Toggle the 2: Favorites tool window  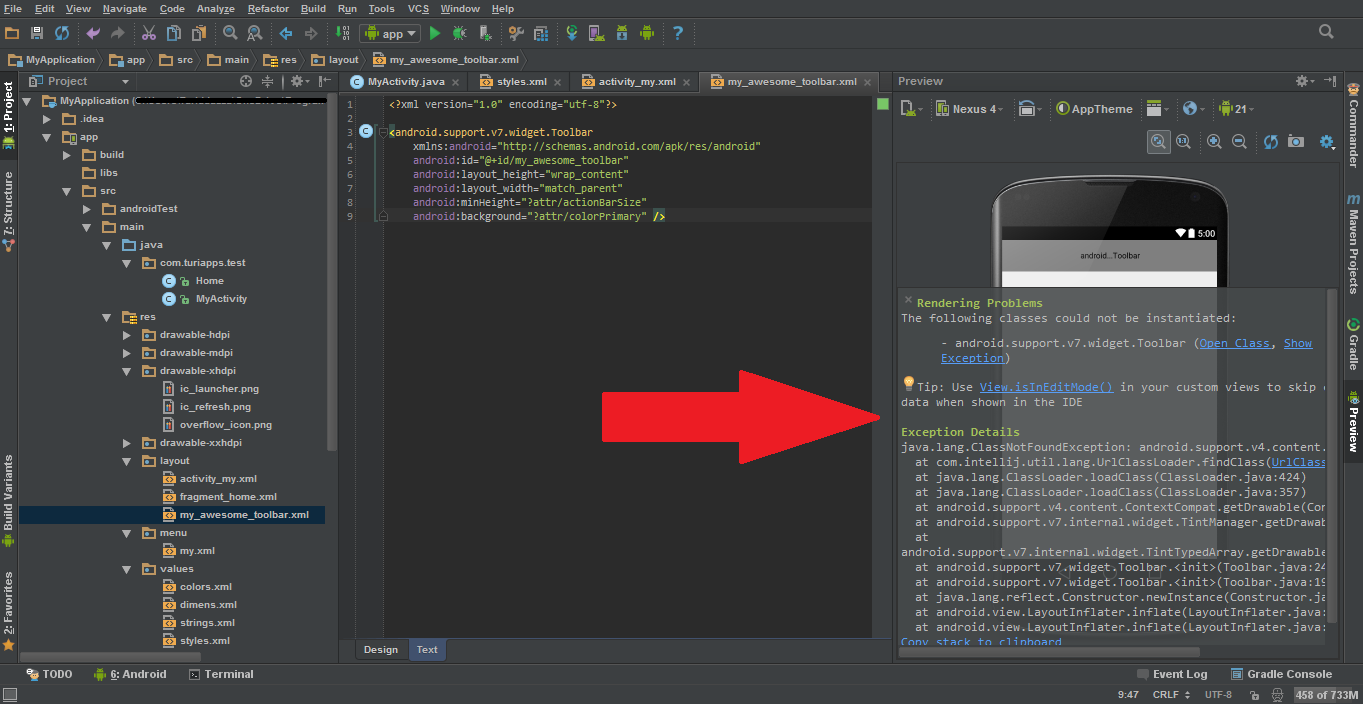click(9, 610)
